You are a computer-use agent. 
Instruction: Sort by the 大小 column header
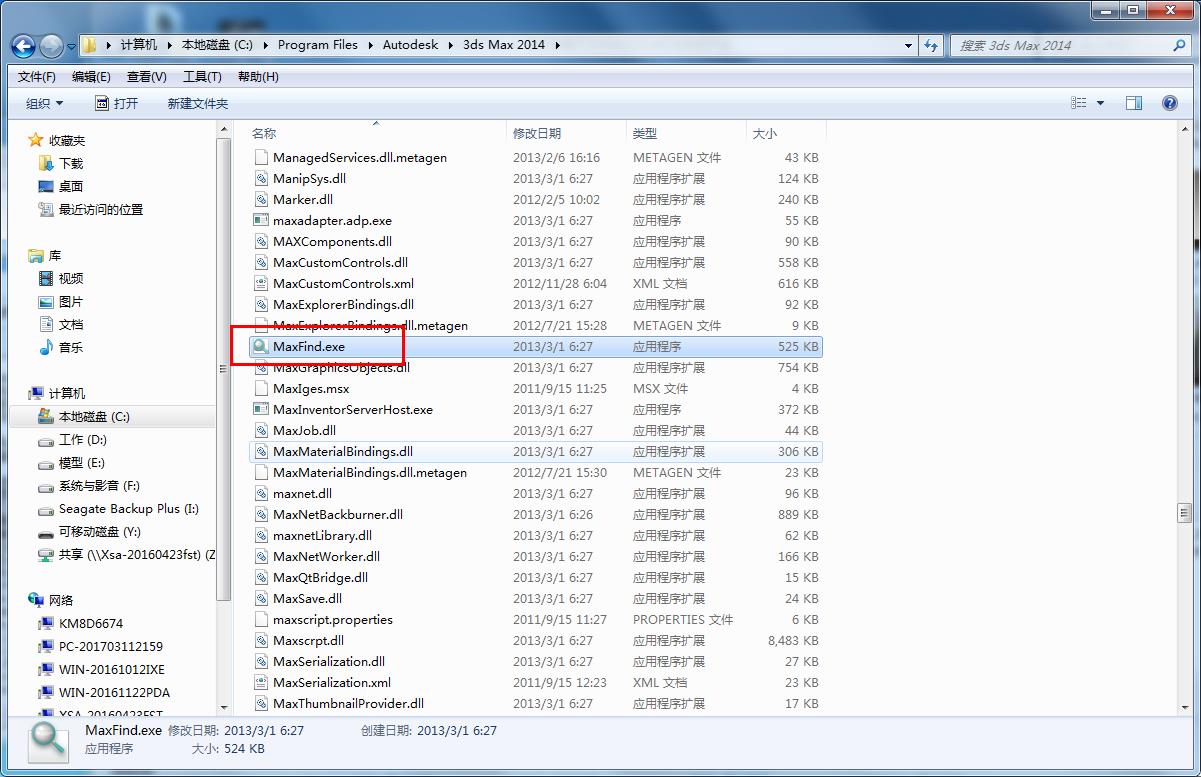(x=786, y=133)
